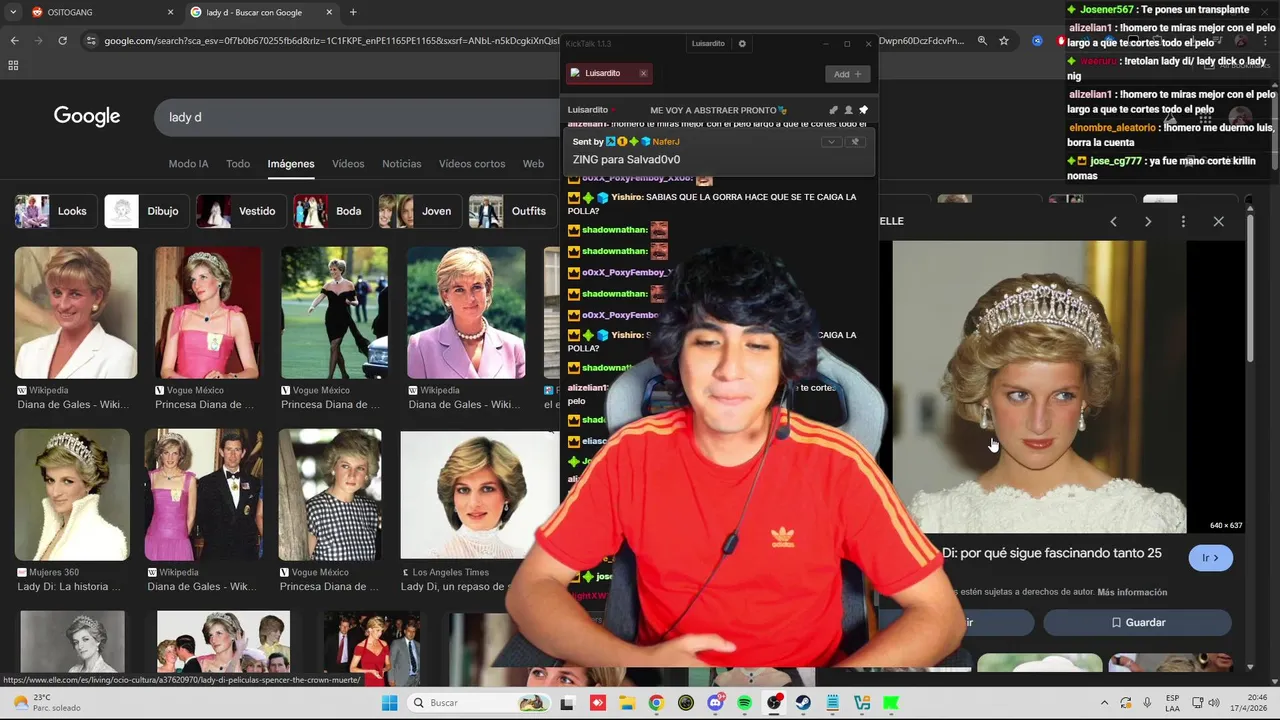The image size is (1280, 720).
Task: Unpin ZING message with pin button
Action: point(855,142)
